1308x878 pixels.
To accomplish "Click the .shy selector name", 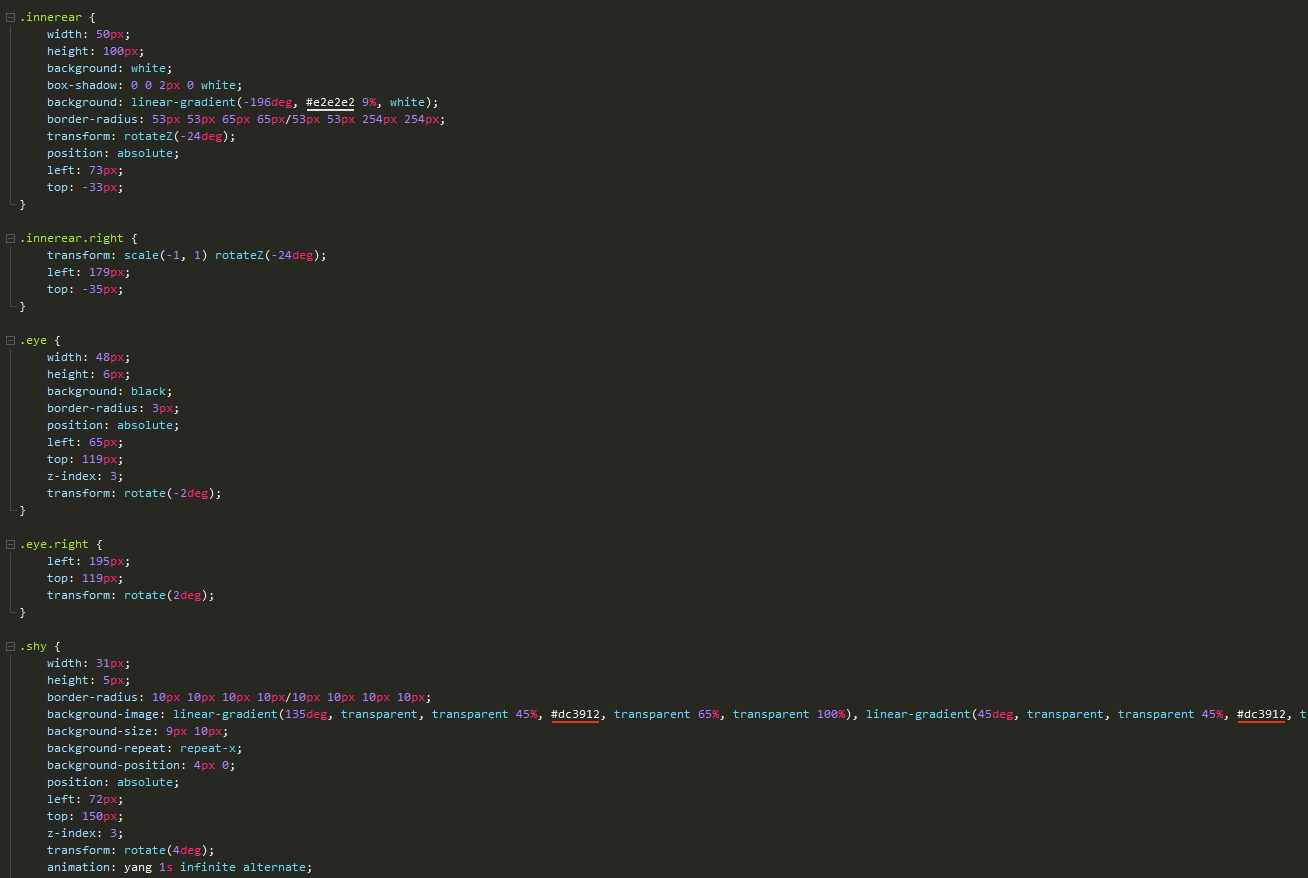I will click(33, 647).
